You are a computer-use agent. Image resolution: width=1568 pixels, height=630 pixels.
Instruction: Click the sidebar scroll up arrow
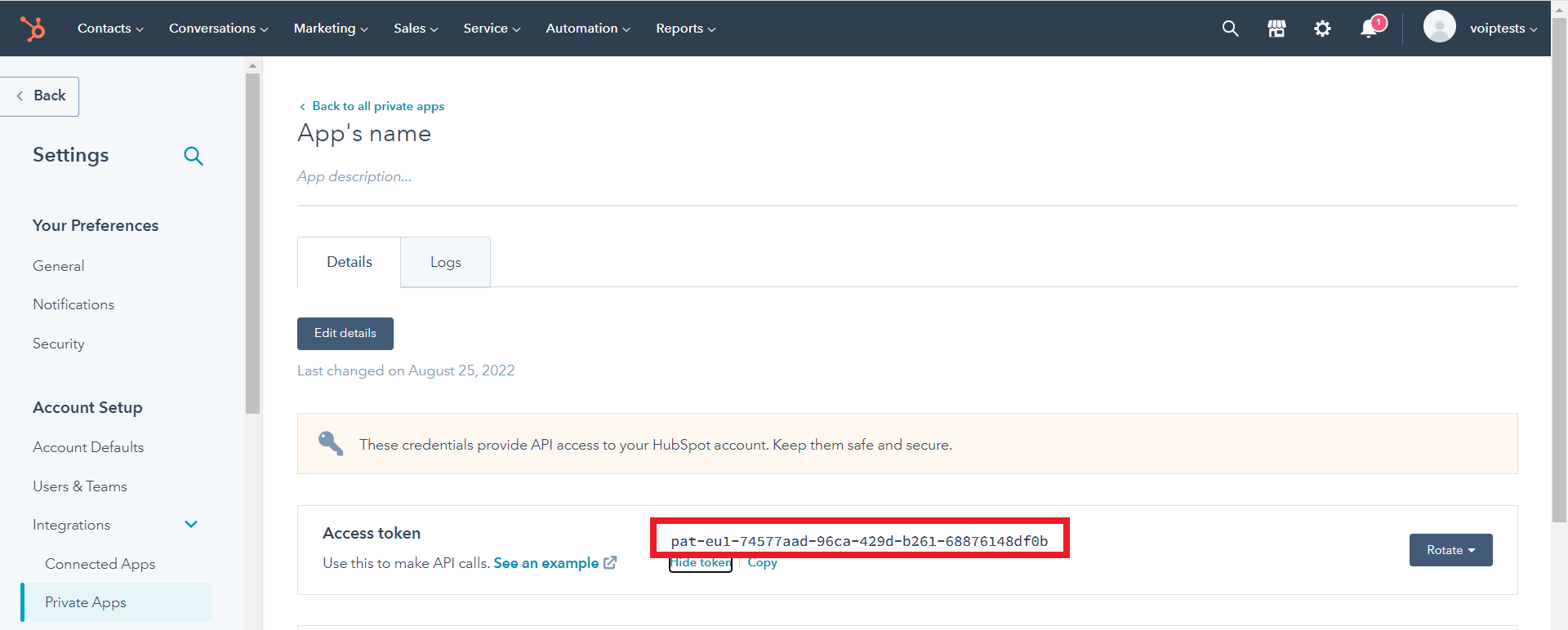[252, 65]
